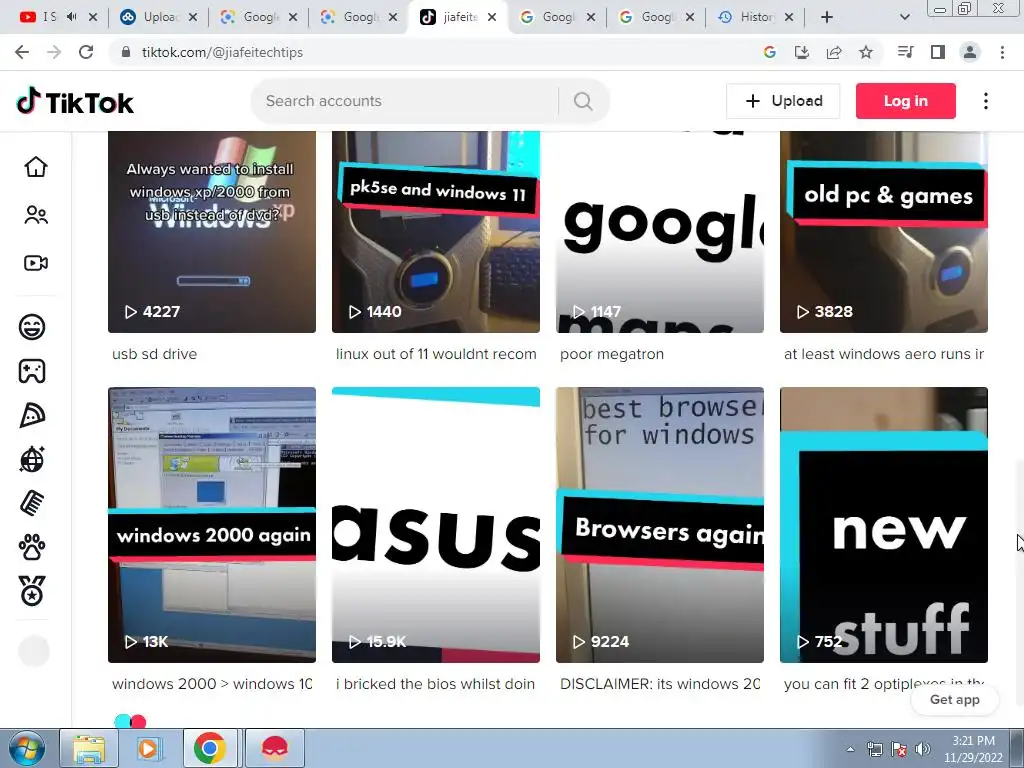This screenshot has height=768, width=1024.
Task: Open the google maps video thumbnail
Action: [660, 232]
